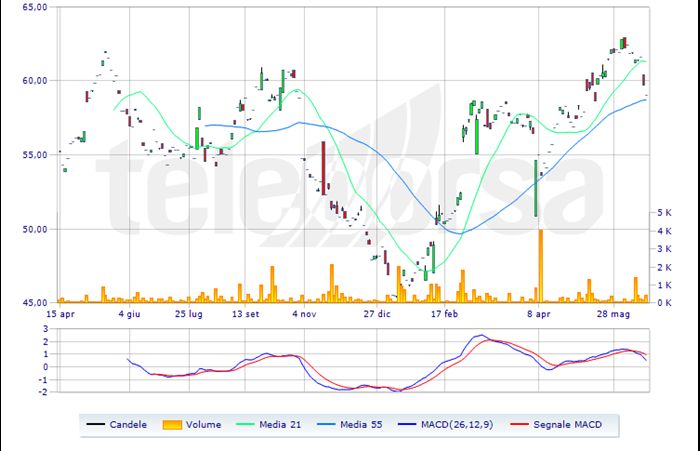Click the 4 K volume axis label

(x=664, y=231)
